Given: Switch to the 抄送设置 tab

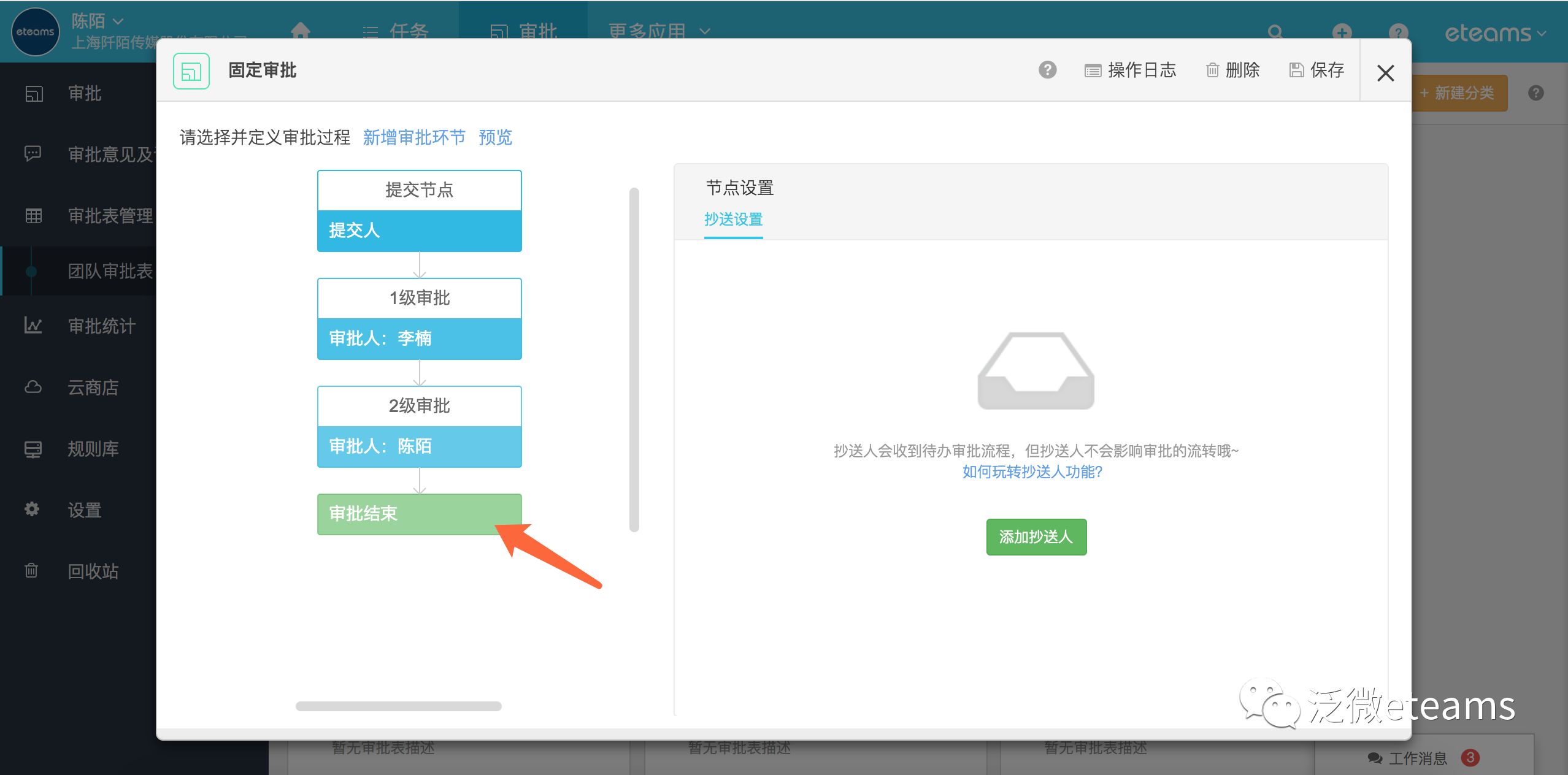Looking at the screenshot, I should (x=733, y=219).
